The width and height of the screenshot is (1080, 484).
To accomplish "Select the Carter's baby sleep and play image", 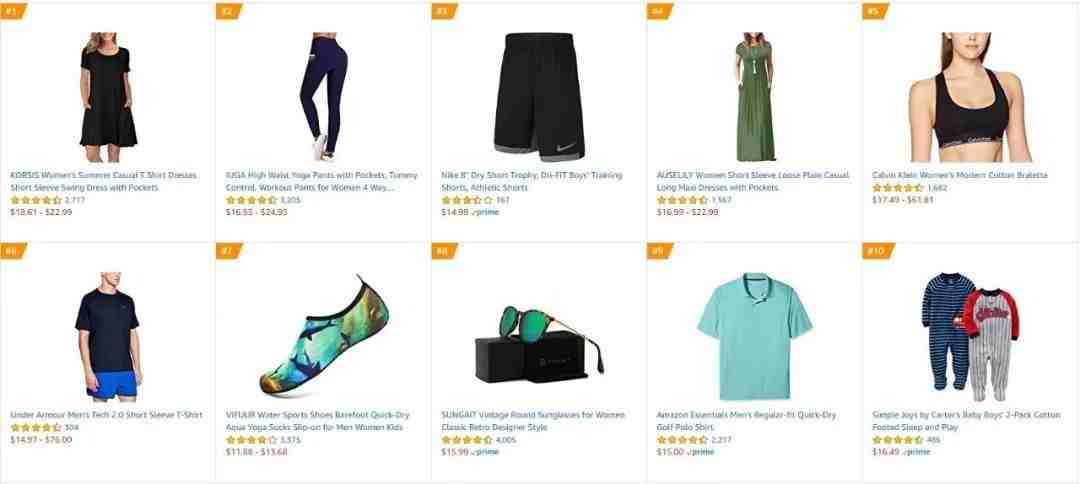I will click(970, 336).
